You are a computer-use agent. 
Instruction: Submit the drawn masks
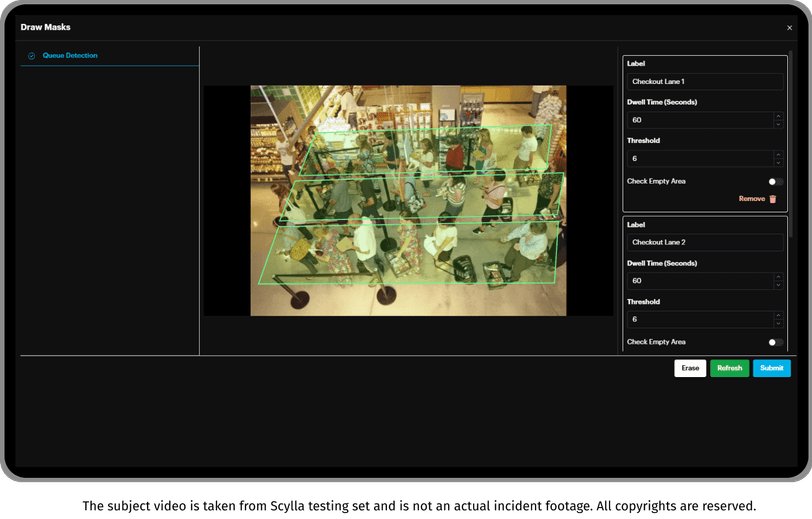(772, 368)
